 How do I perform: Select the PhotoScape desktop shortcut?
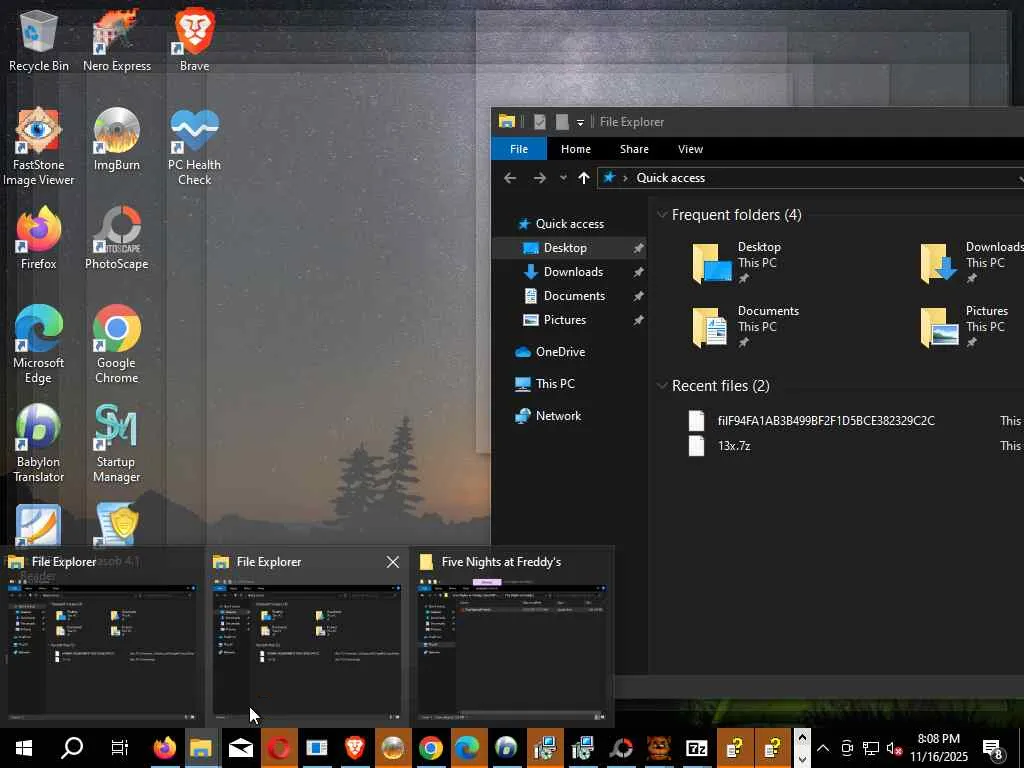pyautogui.click(x=116, y=238)
